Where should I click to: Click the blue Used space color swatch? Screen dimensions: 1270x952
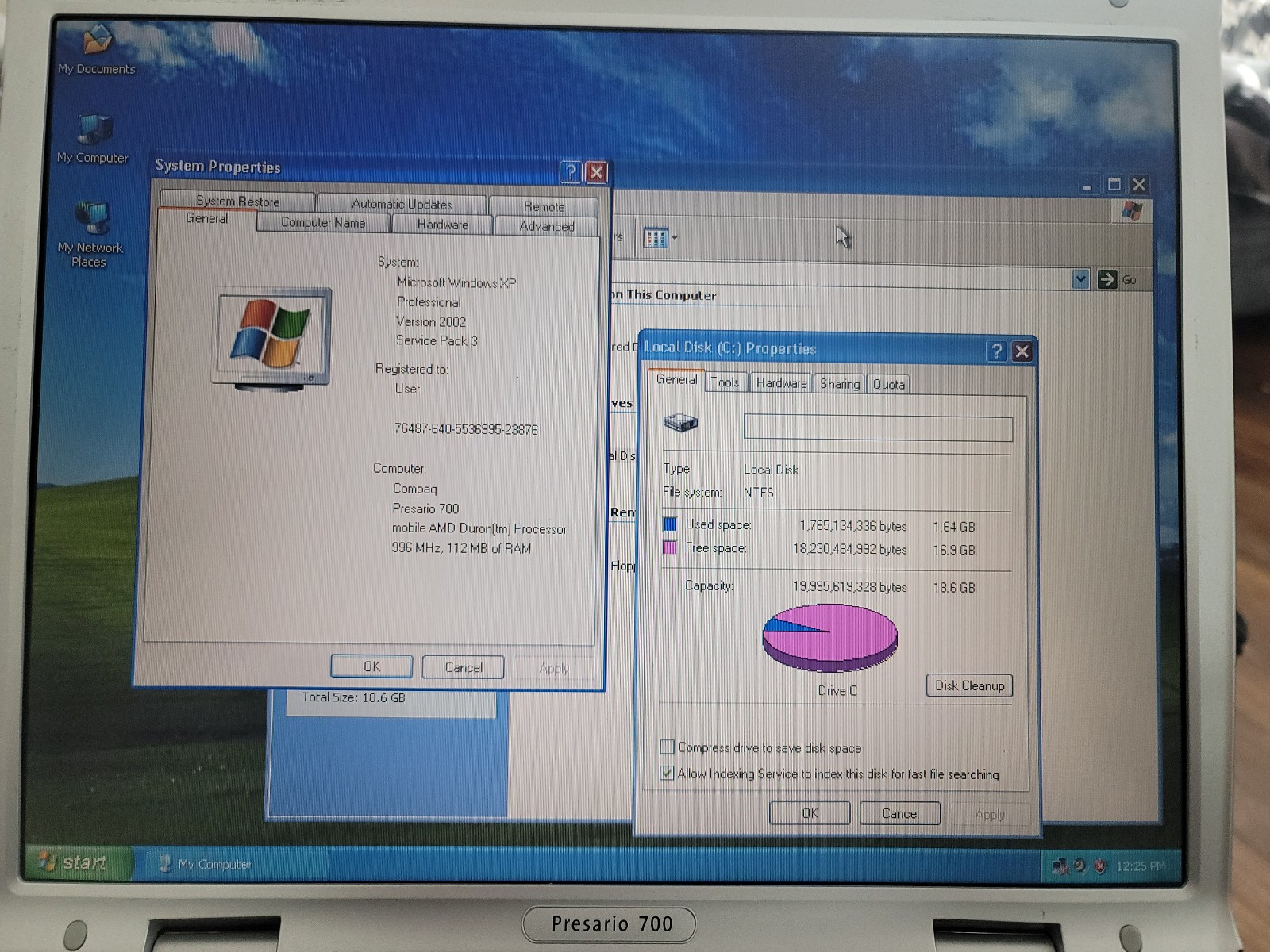(x=669, y=524)
